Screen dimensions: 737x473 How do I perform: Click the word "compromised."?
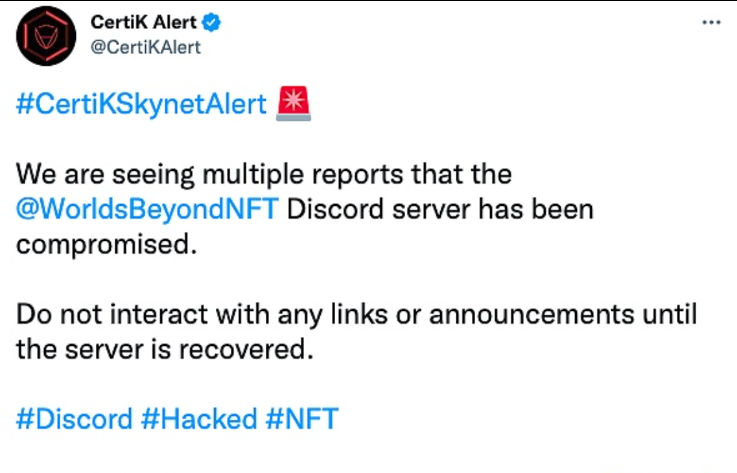102,245
